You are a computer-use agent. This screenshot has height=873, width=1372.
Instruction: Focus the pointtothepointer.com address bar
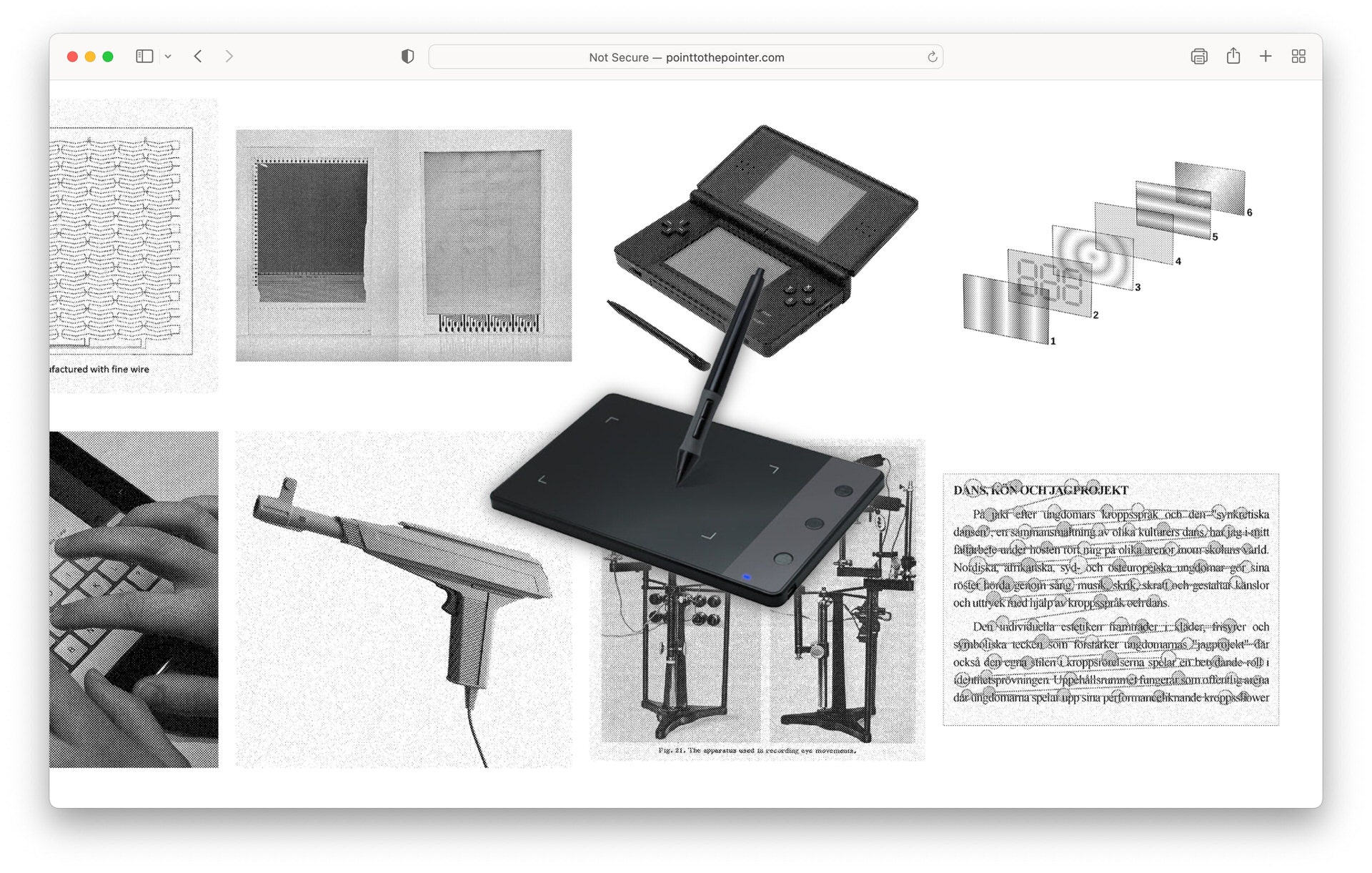pos(686,57)
